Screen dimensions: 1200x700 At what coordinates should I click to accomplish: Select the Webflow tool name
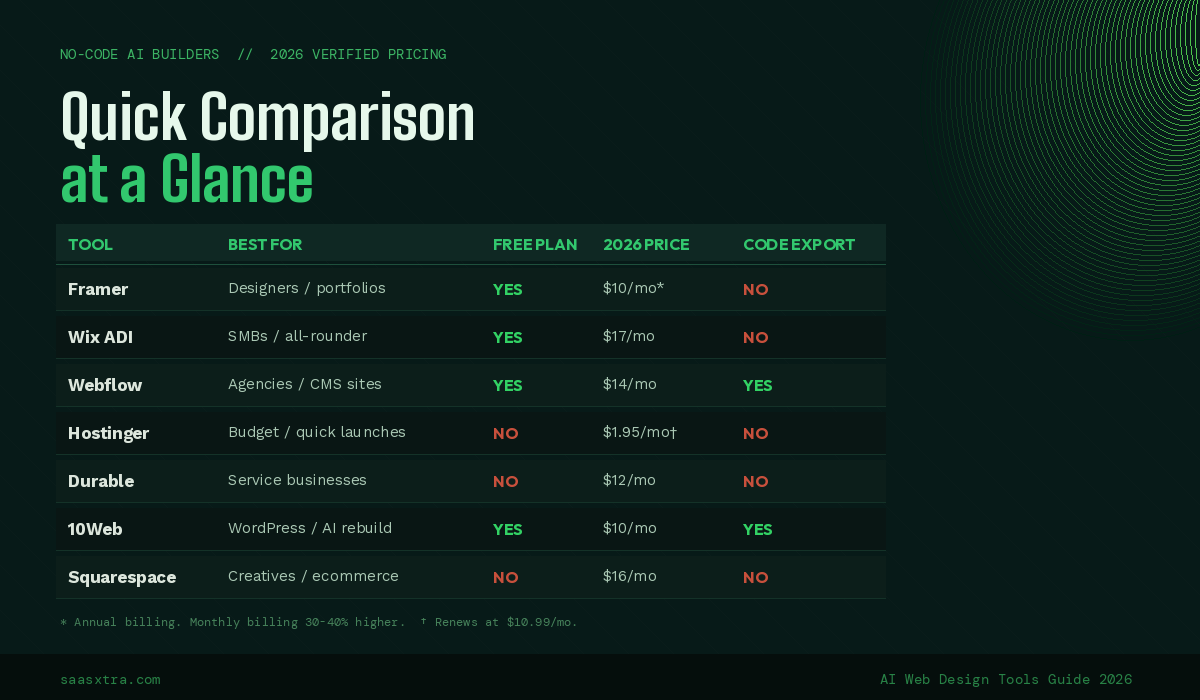(x=105, y=385)
